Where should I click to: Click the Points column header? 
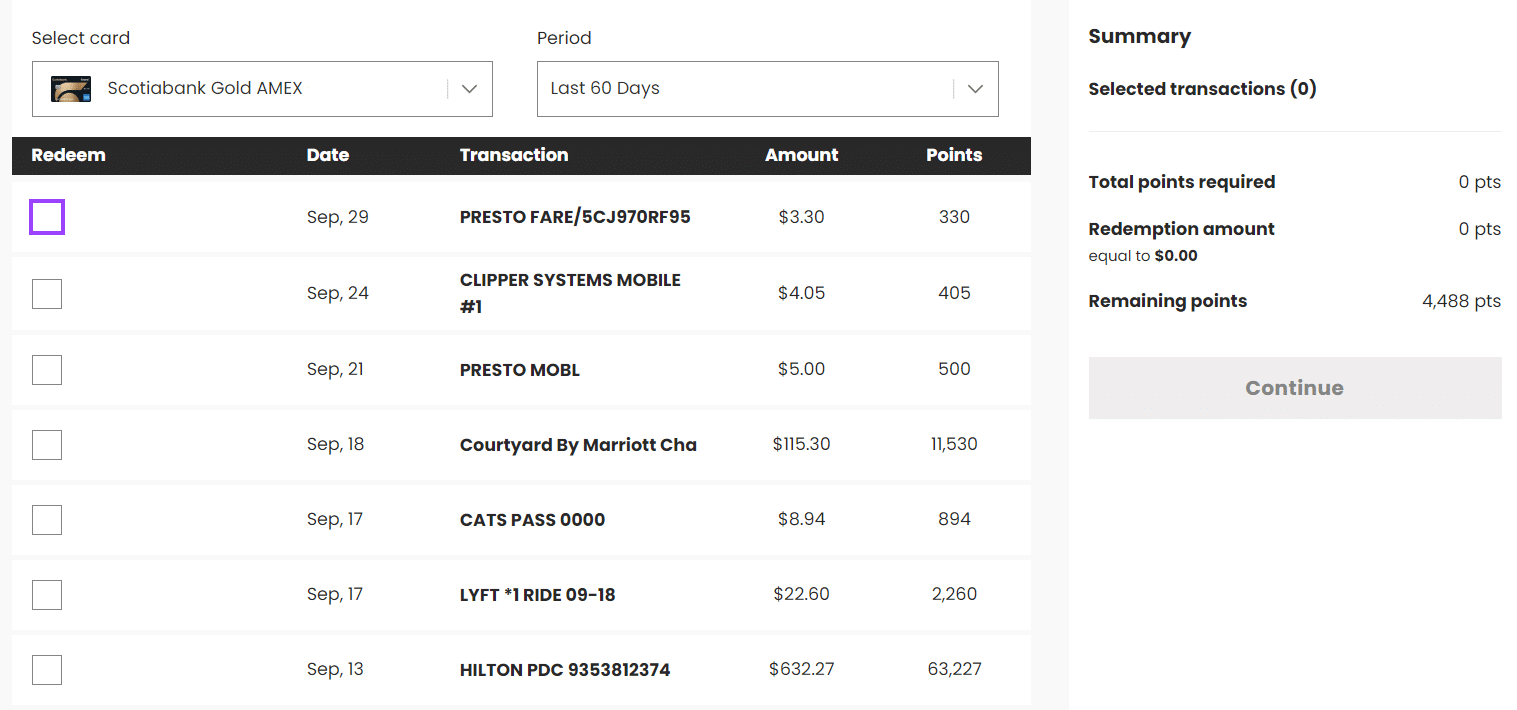[x=954, y=155]
